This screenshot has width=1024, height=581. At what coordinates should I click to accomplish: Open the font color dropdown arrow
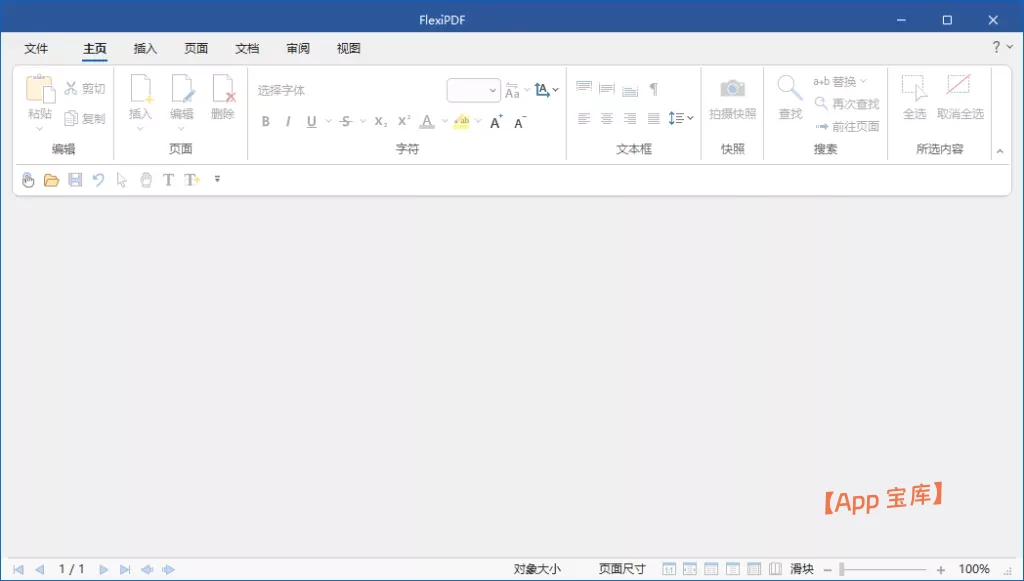[x=445, y=121]
